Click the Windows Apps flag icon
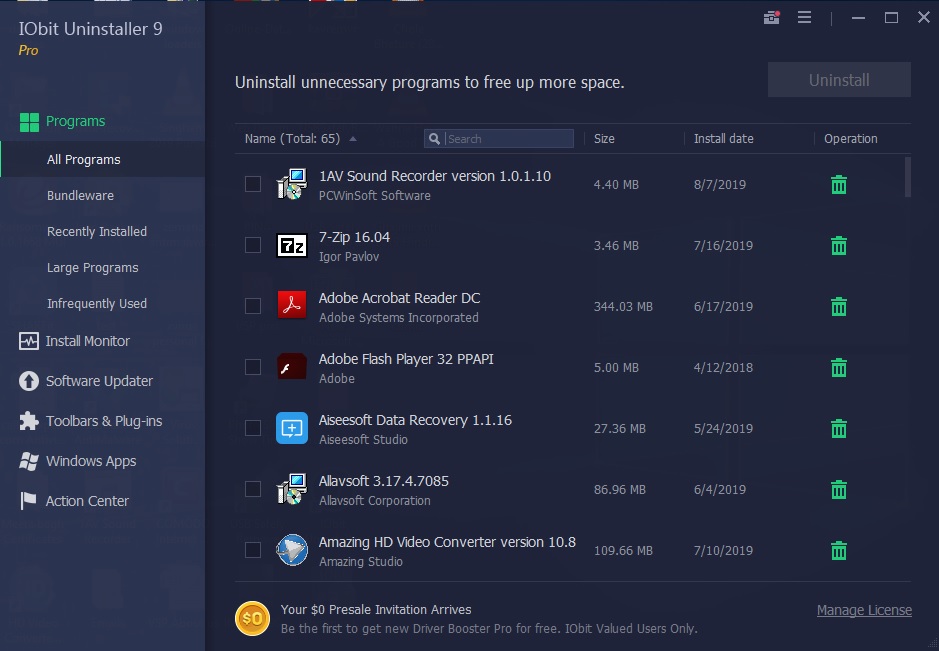The image size is (939, 651). 29,461
